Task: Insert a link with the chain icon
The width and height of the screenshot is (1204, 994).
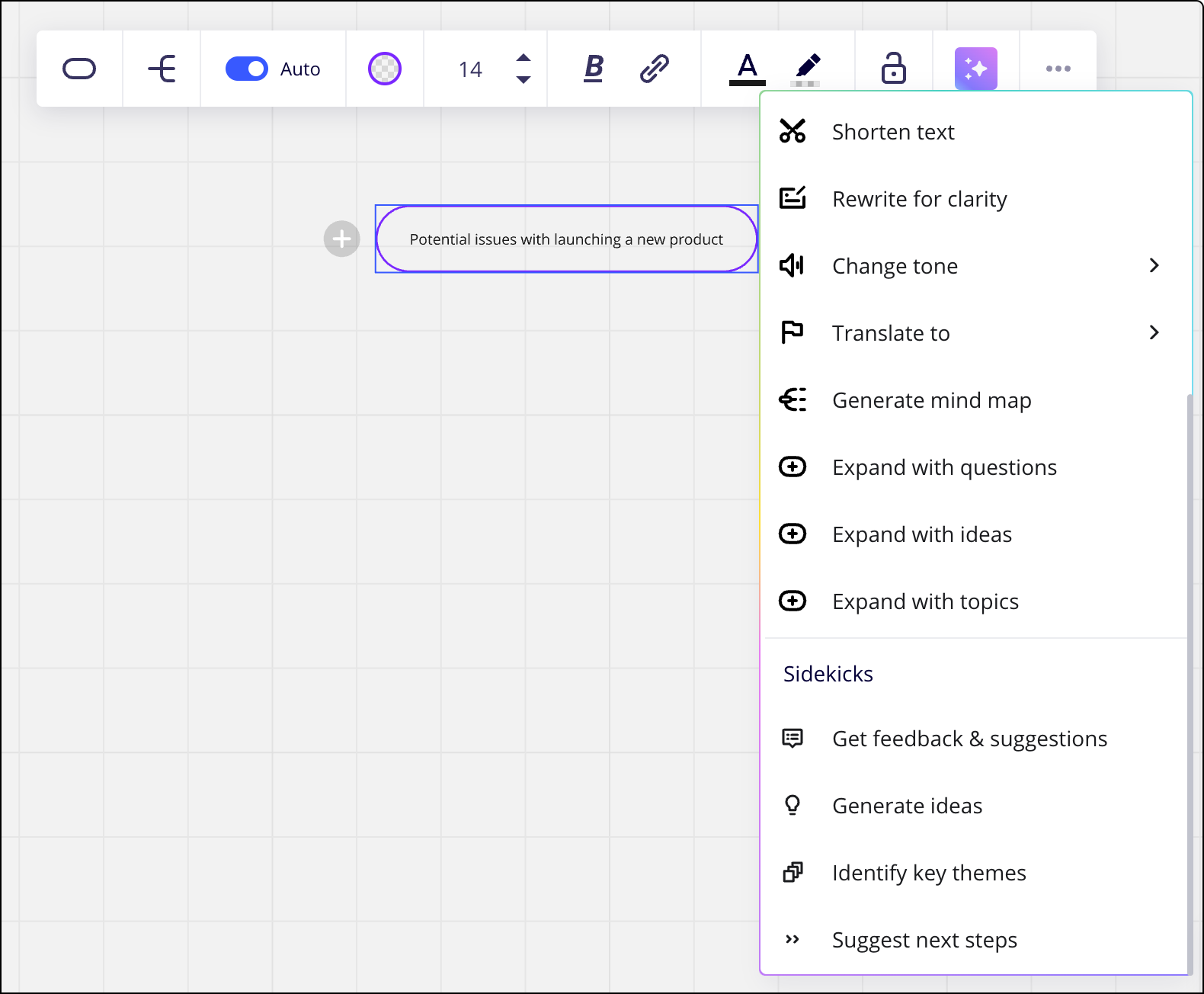Action: [x=654, y=69]
